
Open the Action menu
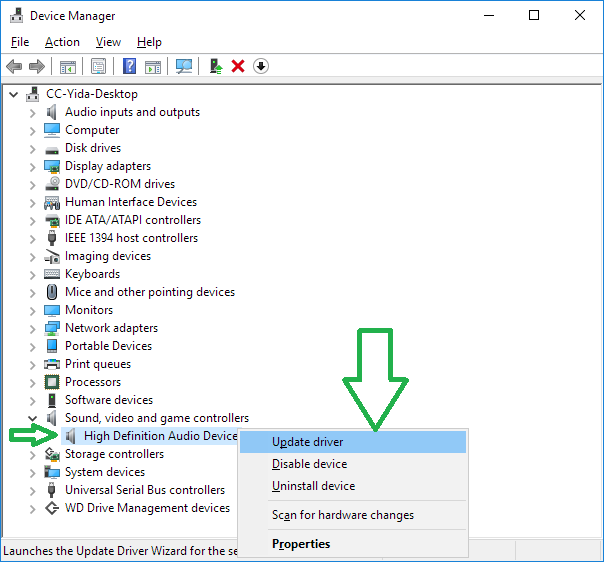(62, 42)
